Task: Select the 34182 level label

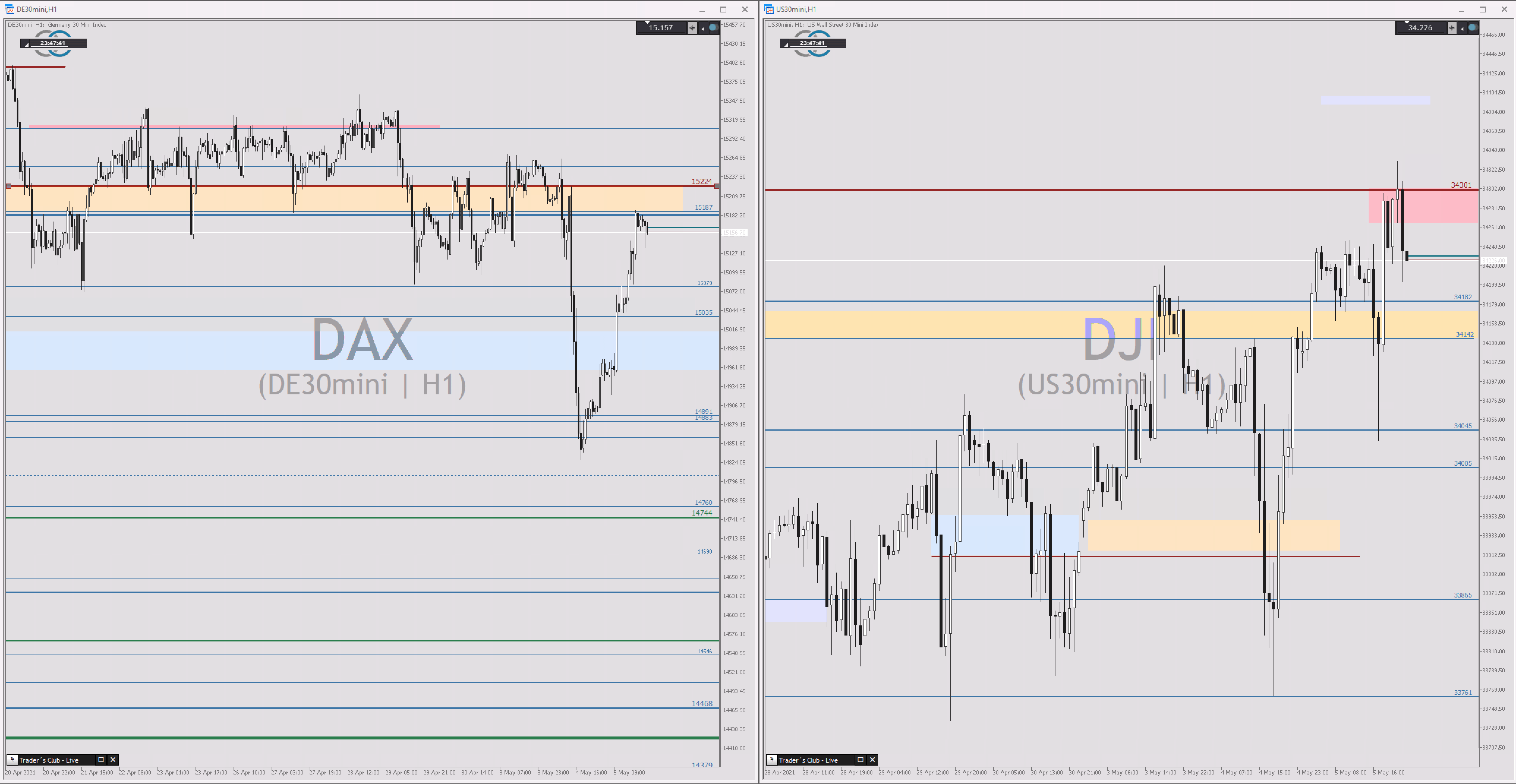Action: point(1463,297)
